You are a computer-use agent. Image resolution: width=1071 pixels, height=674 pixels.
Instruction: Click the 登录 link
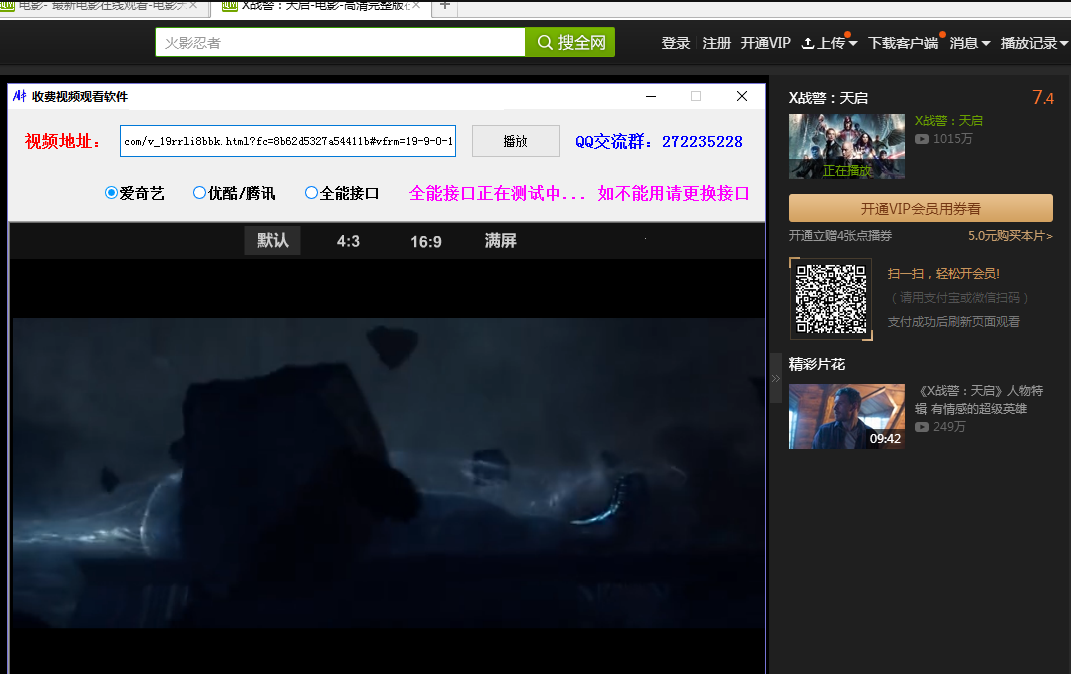(x=676, y=43)
